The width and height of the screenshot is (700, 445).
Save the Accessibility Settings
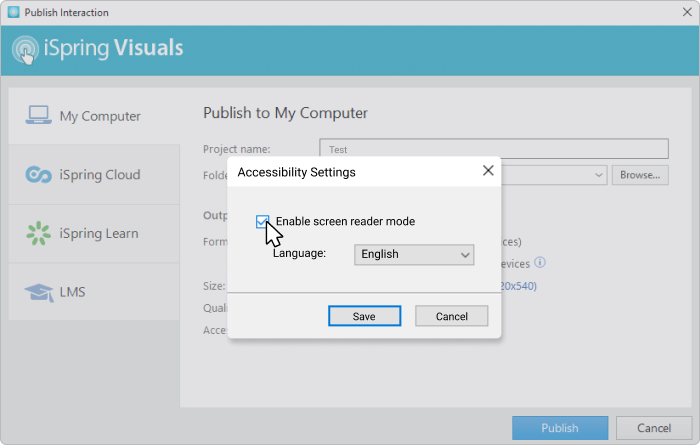click(364, 316)
